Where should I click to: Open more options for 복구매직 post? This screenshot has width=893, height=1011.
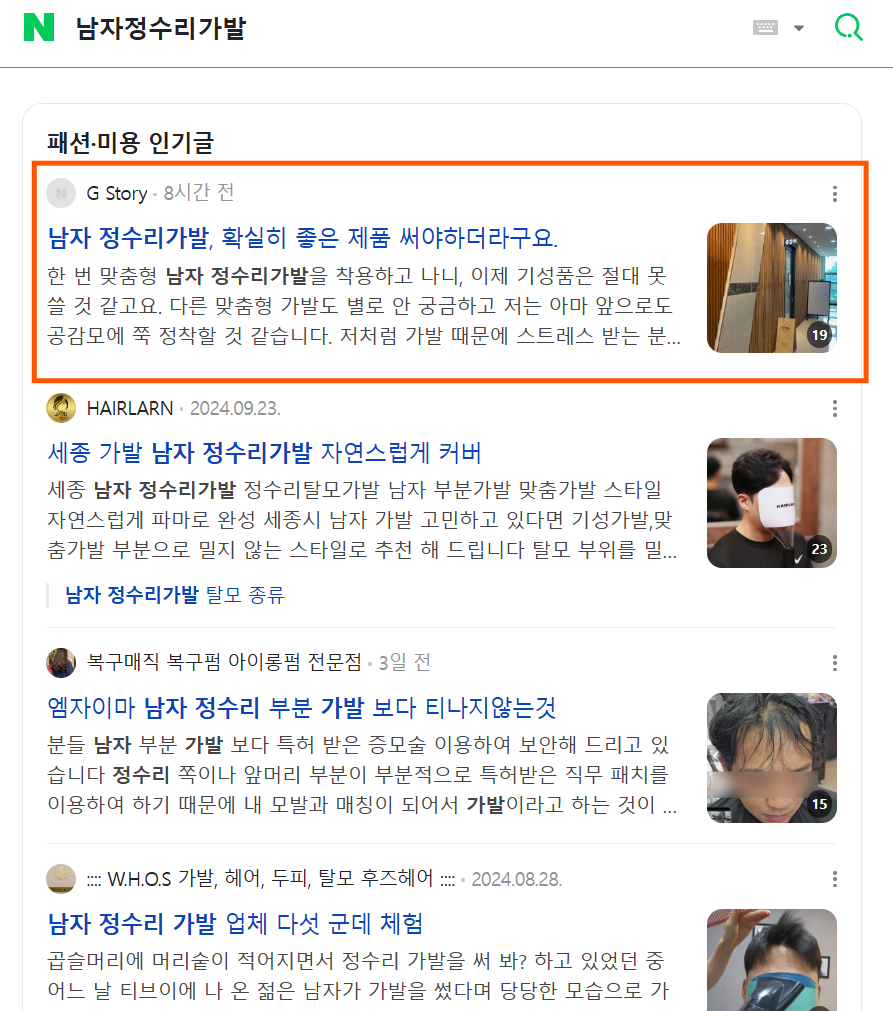coord(835,663)
